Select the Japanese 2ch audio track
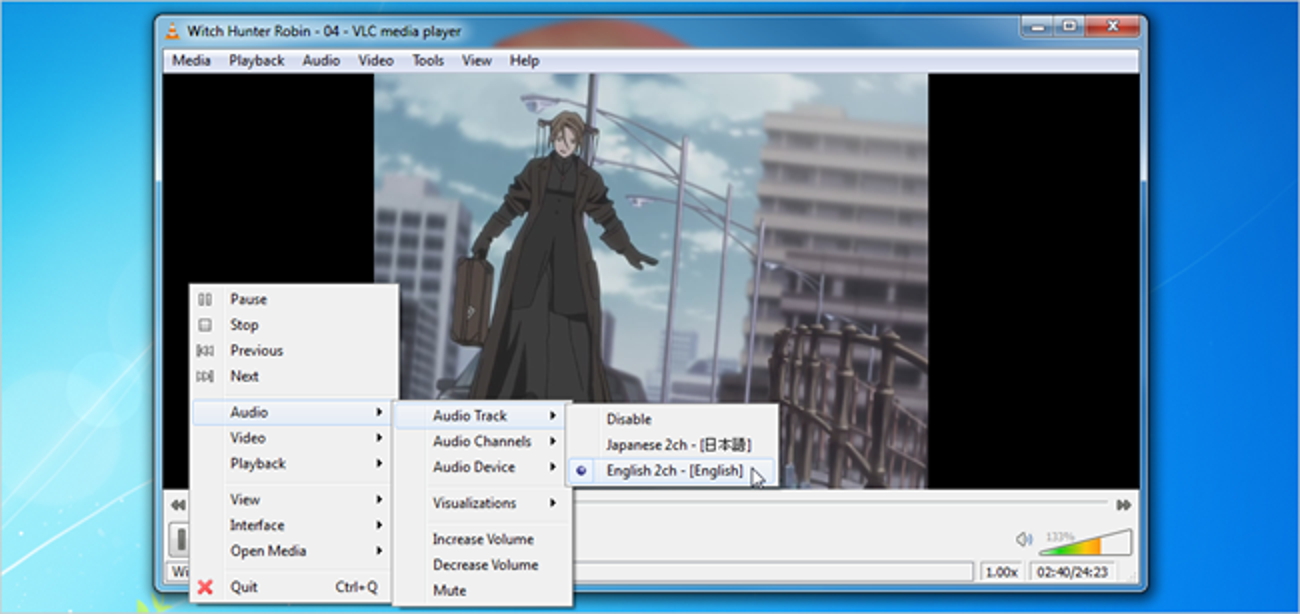Viewport: 1300px width, 614px height. point(678,445)
